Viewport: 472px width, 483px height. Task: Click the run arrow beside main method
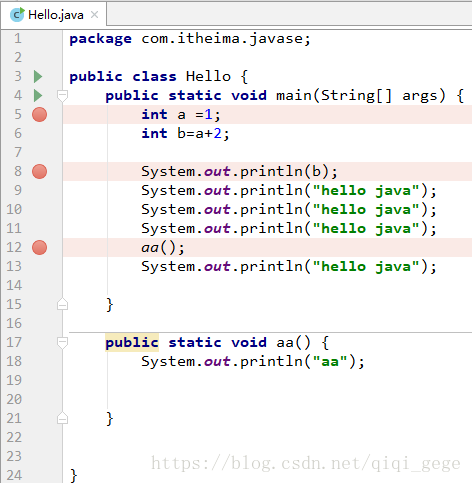tap(38, 96)
